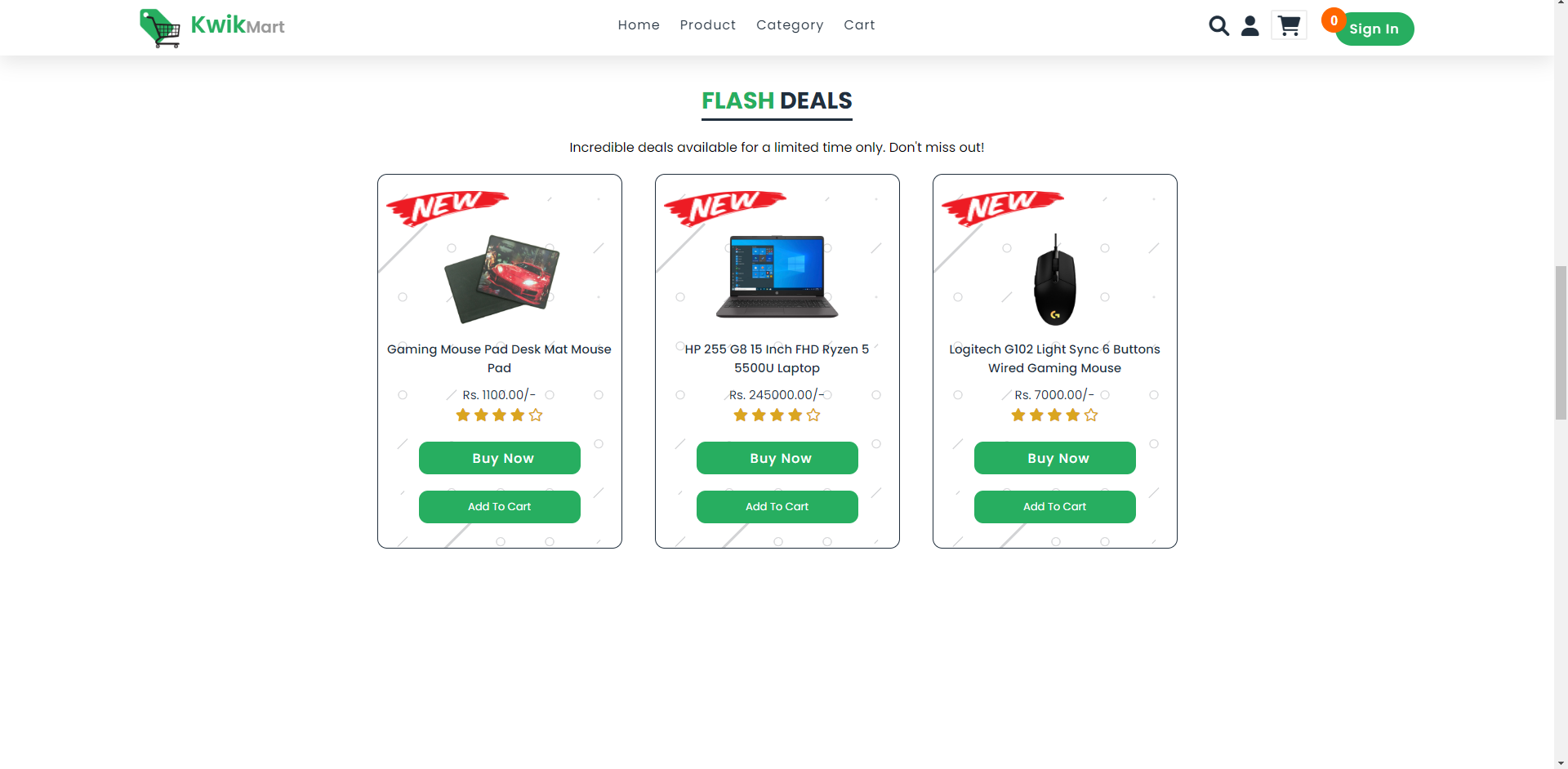The width and height of the screenshot is (1568, 769).
Task: Click the KwikMart logo
Action: (212, 28)
